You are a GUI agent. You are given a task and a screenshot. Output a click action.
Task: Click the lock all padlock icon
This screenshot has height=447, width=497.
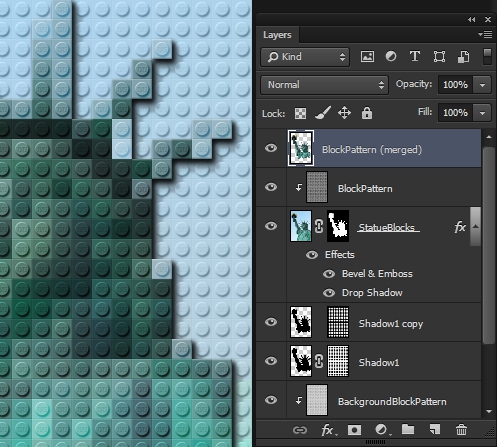(367, 113)
